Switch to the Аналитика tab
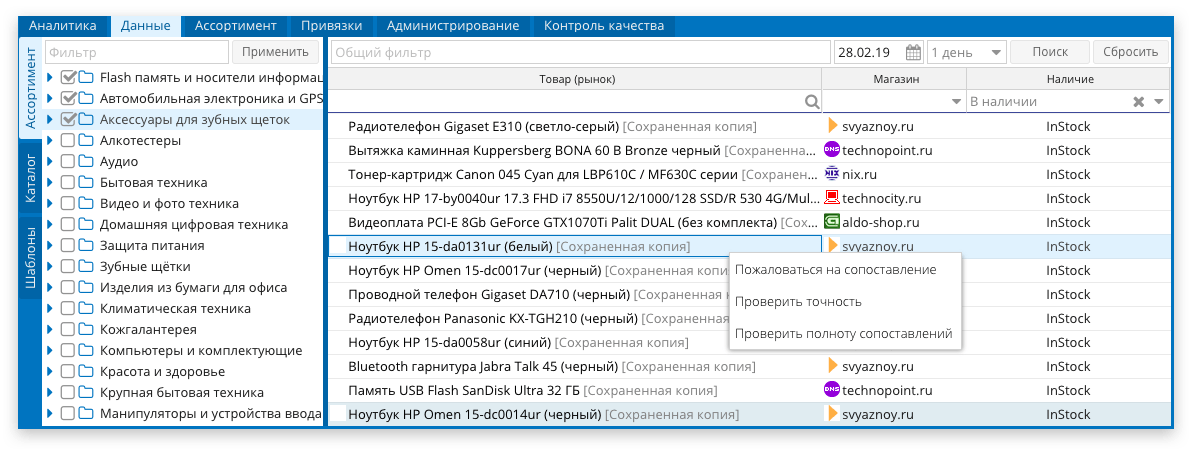1190x450 pixels. coord(63,26)
